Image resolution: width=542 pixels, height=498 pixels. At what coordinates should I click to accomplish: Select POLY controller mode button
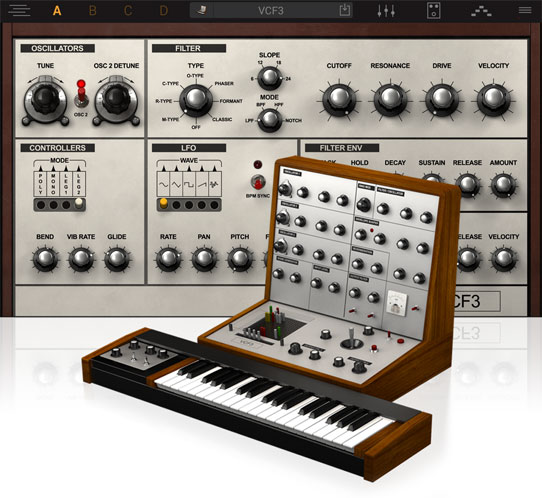coord(41,205)
